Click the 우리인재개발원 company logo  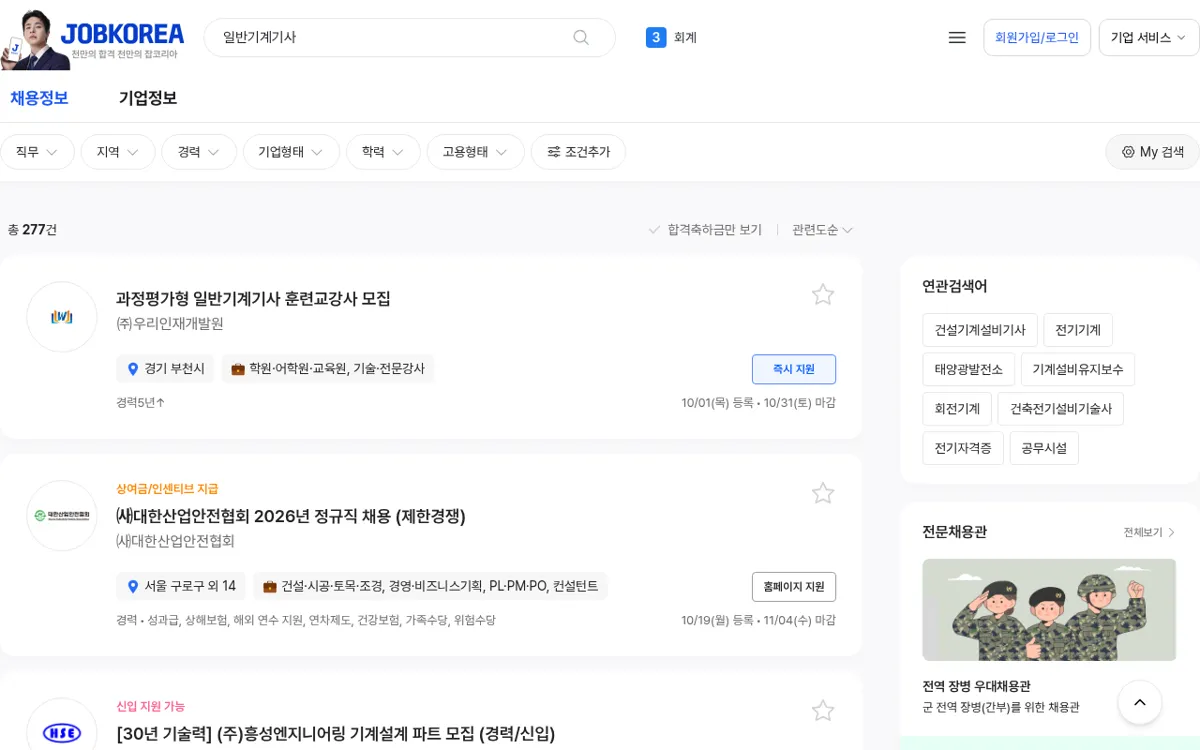(62, 317)
